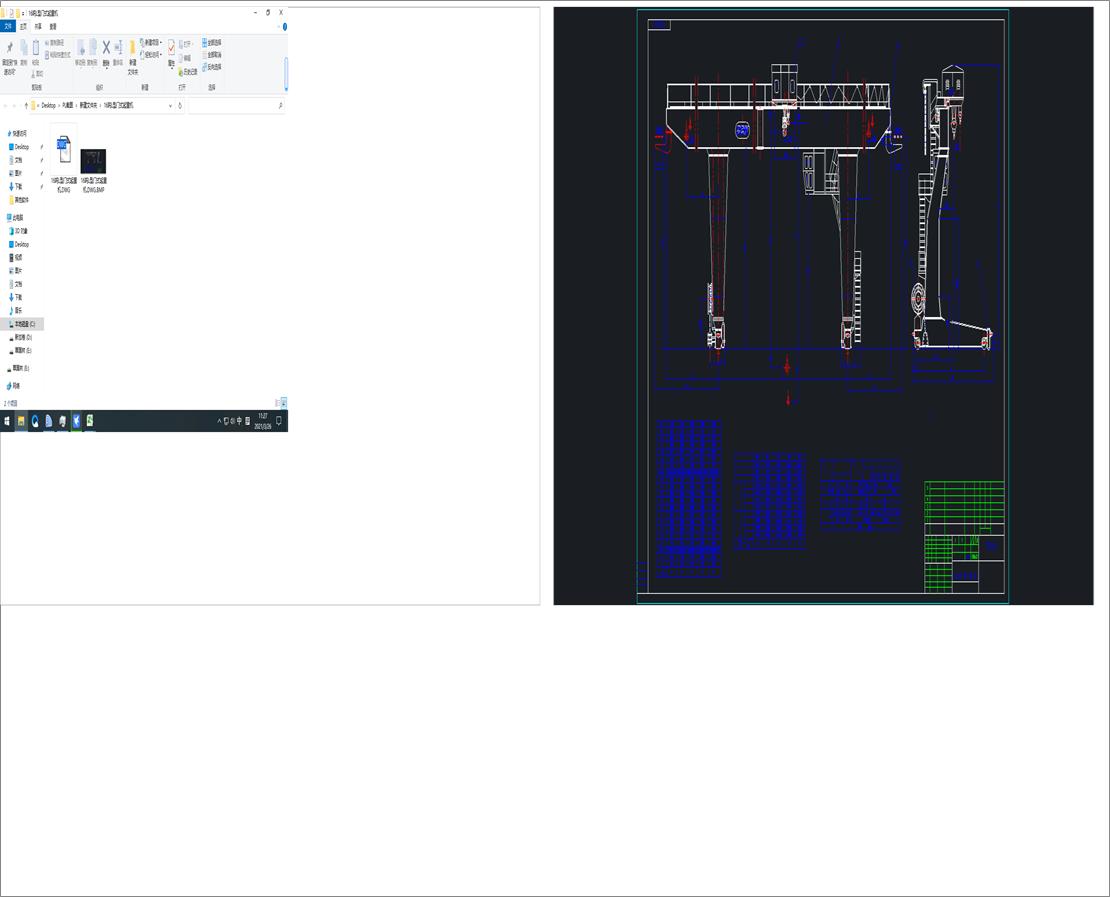Open the Move To dropdown

click(x=82, y=51)
